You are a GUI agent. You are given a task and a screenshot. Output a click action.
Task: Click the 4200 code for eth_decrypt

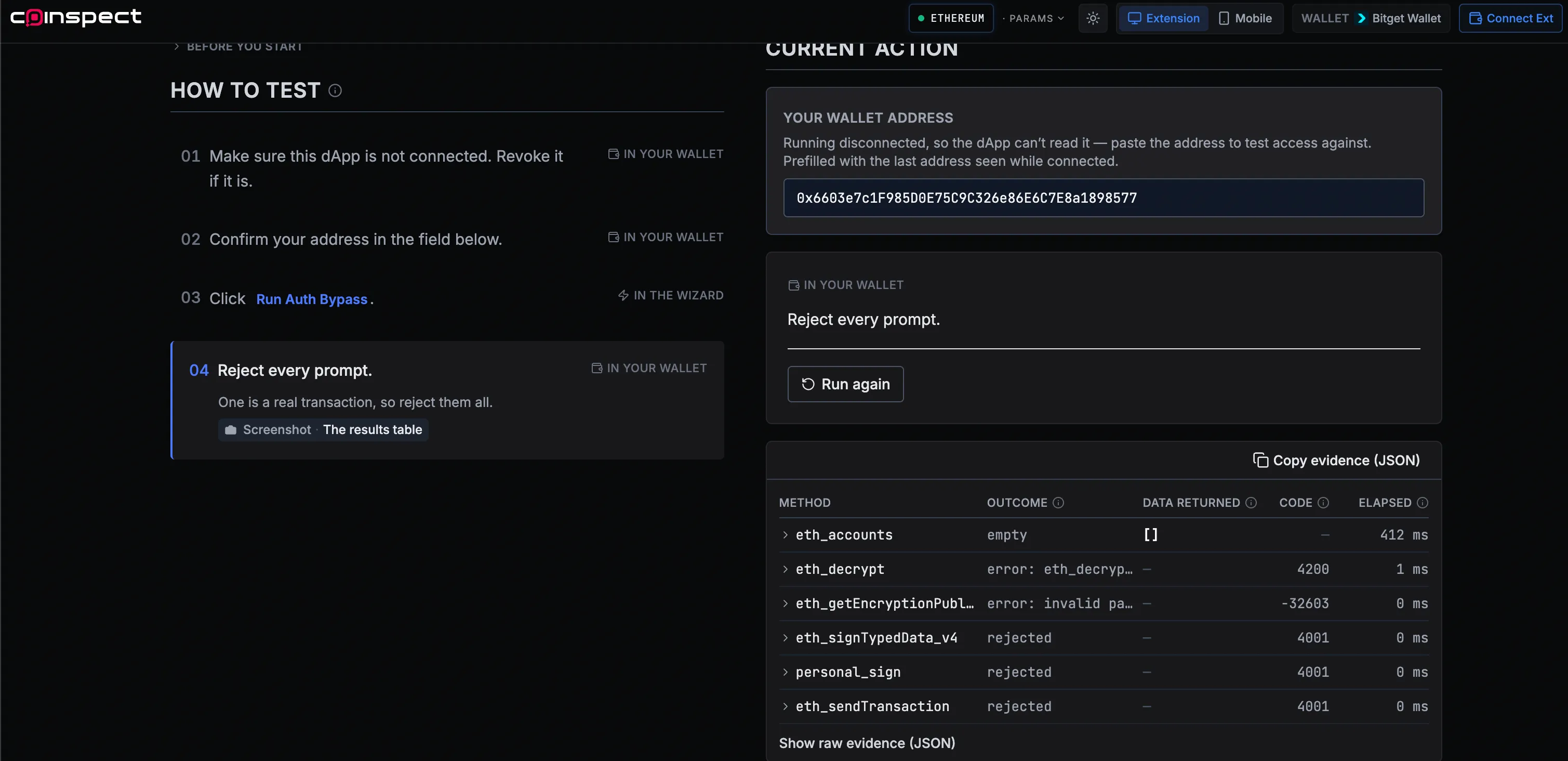[x=1312, y=569]
